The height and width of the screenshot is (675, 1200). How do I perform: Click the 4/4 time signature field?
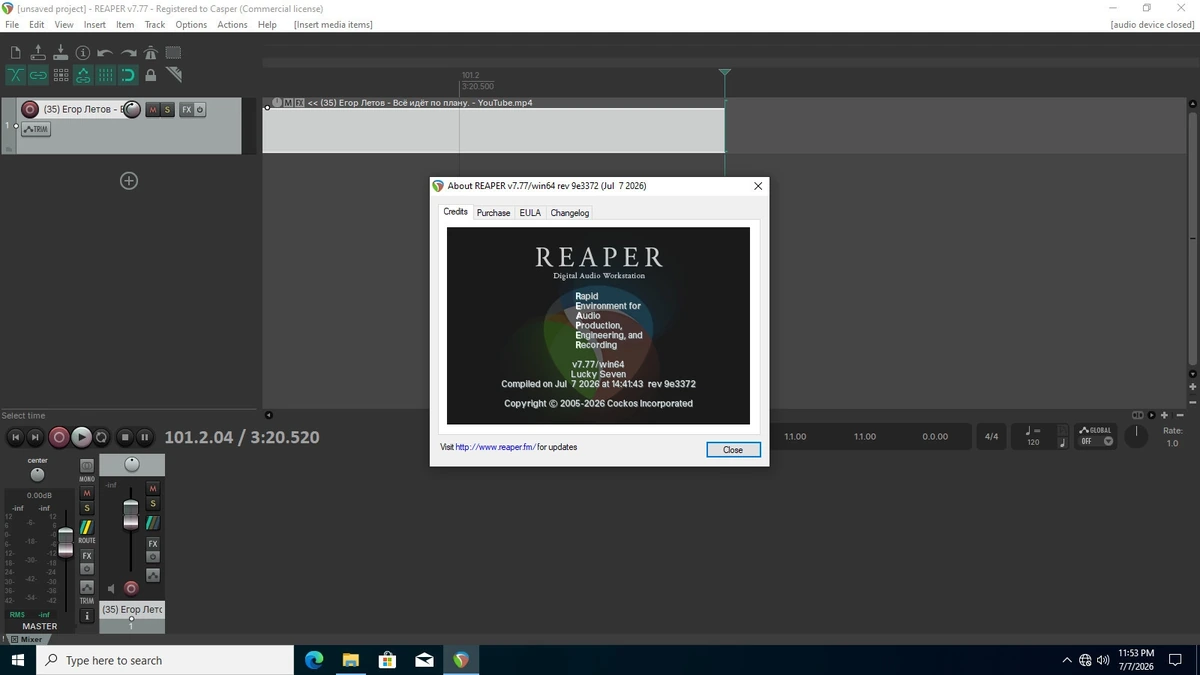(991, 437)
